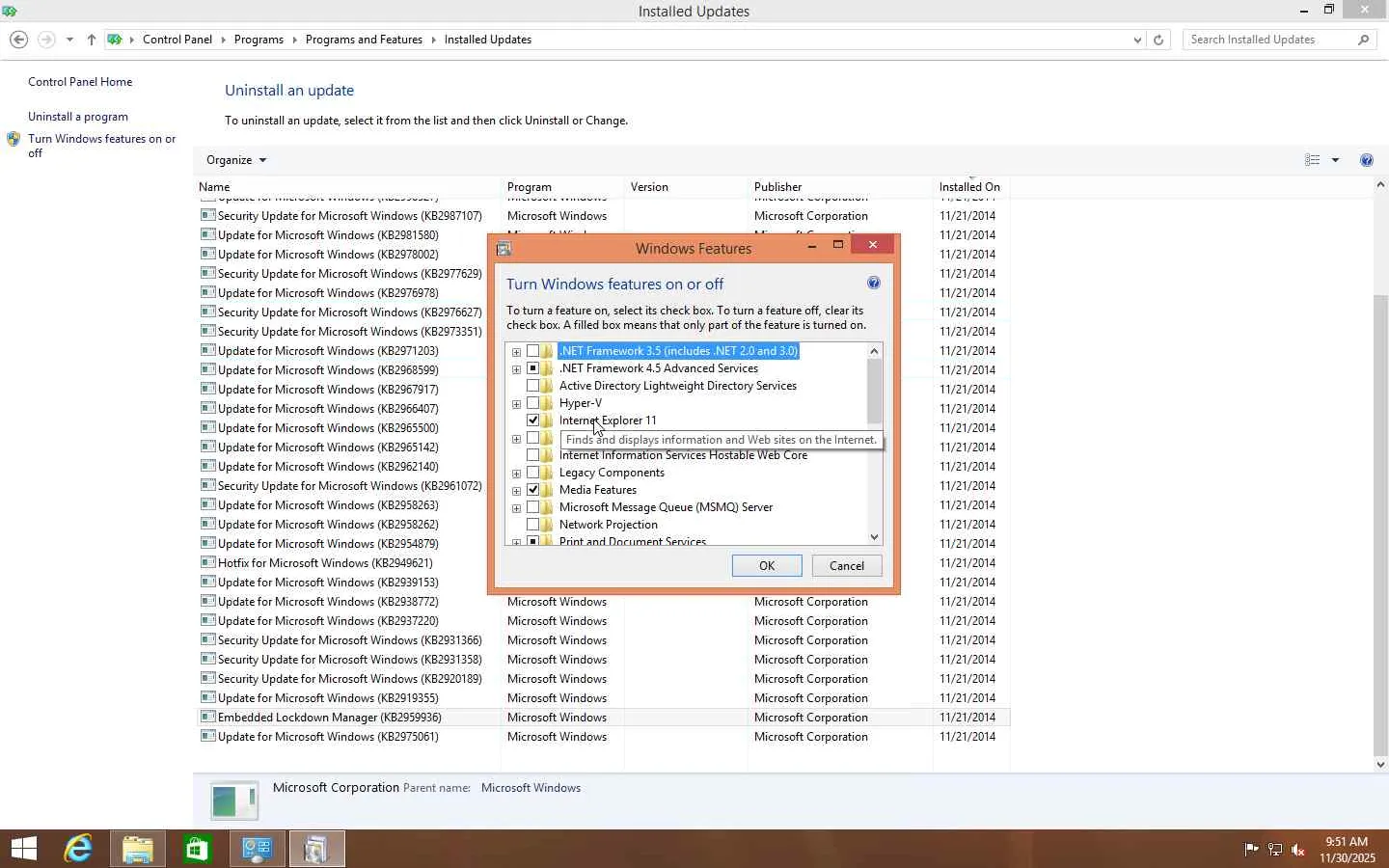This screenshot has width=1389, height=868.
Task: Click the Forward navigation arrow
Action: tap(45, 40)
